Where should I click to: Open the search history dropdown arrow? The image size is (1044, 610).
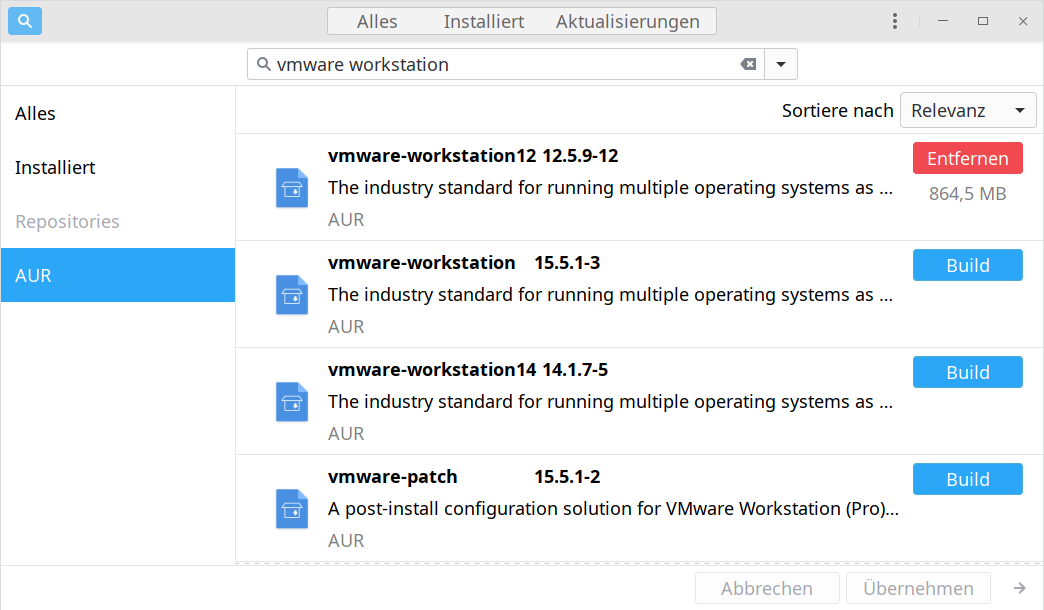point(781,65)
